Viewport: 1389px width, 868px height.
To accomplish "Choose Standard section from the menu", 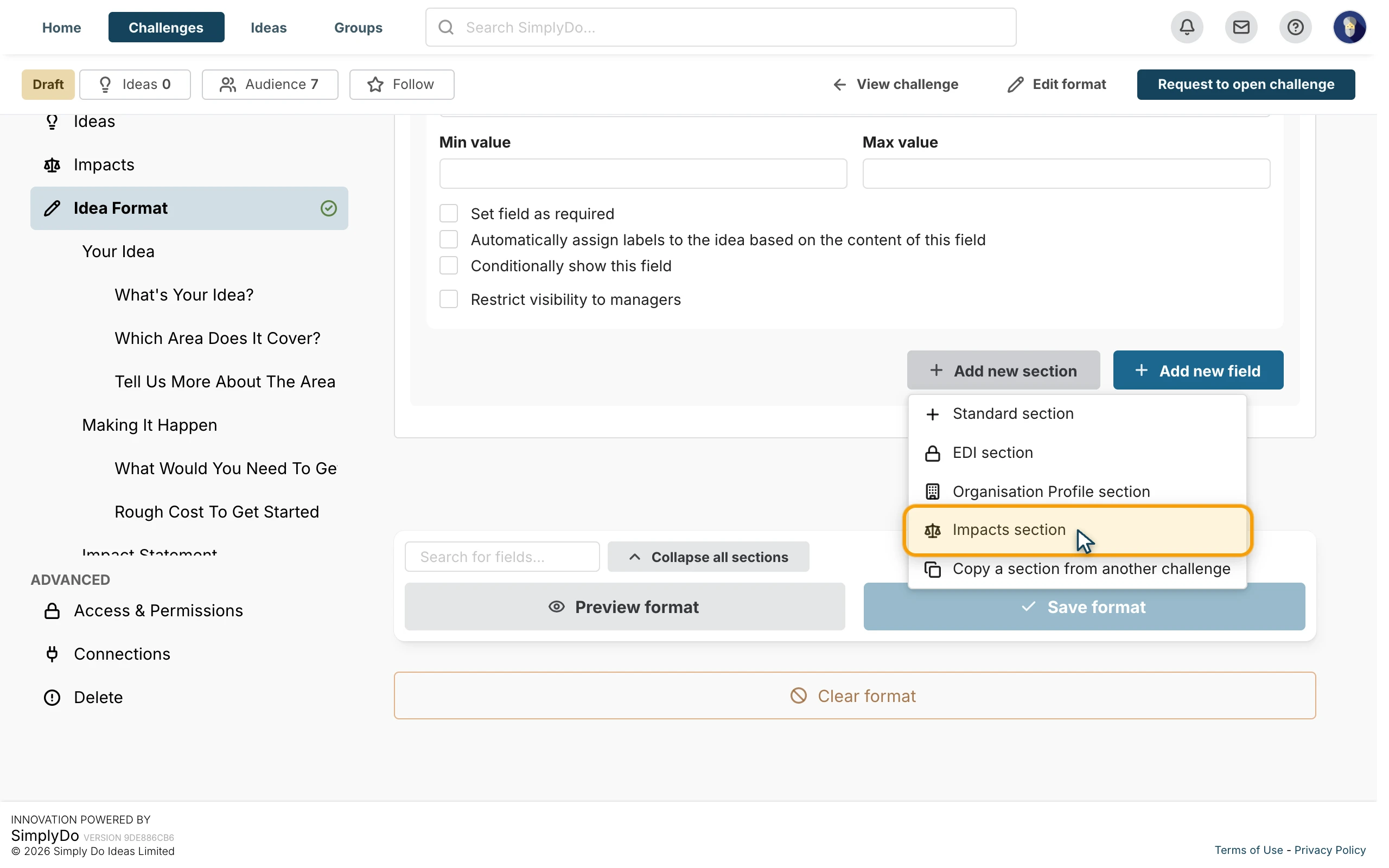I will point(1078,414).
